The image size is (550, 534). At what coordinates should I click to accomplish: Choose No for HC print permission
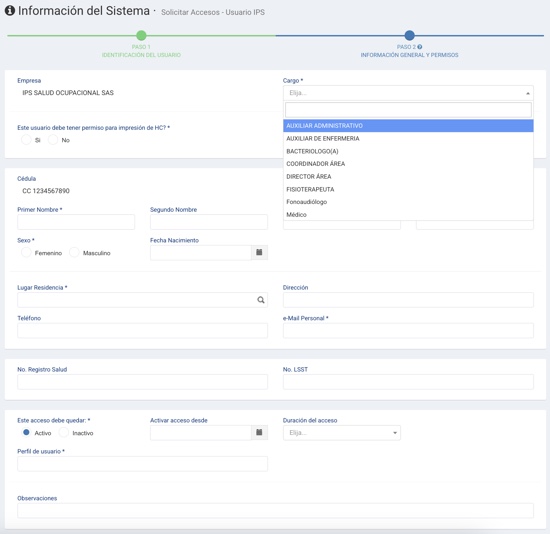53,140
